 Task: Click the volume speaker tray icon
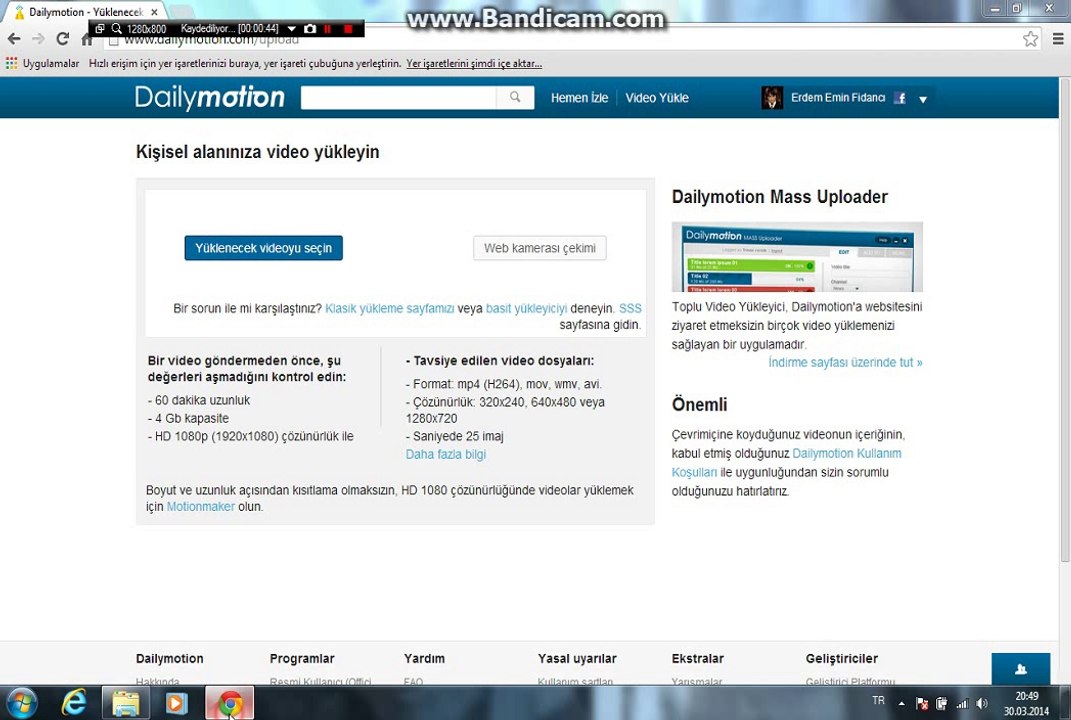click(982, 703)
